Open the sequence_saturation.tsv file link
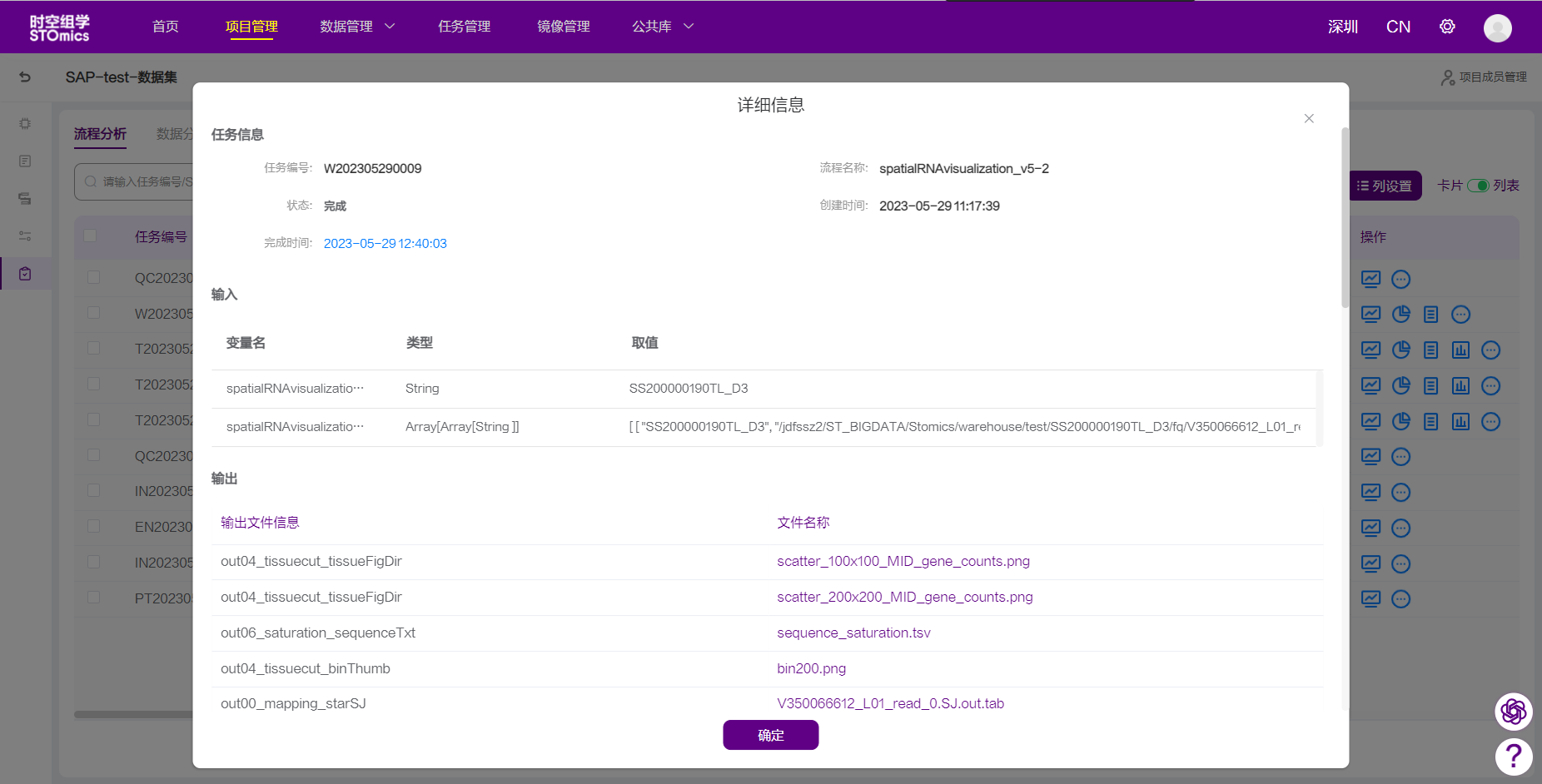Screen dimensions: 1542x784 pyautogui.click(x=853, y=633)
